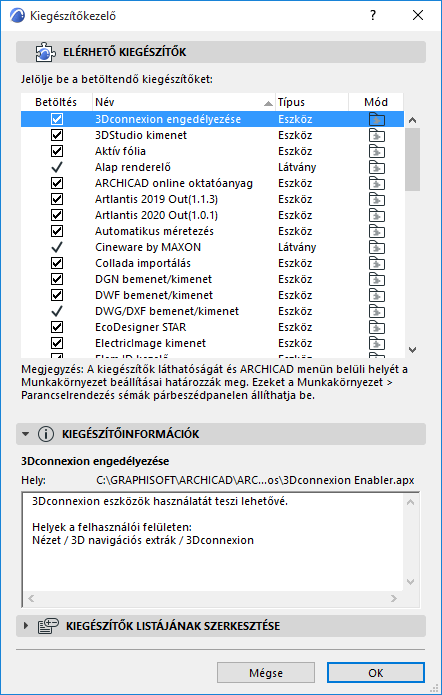Expand Kiegészítők listájának szerkesztése section

coord(26,626)
